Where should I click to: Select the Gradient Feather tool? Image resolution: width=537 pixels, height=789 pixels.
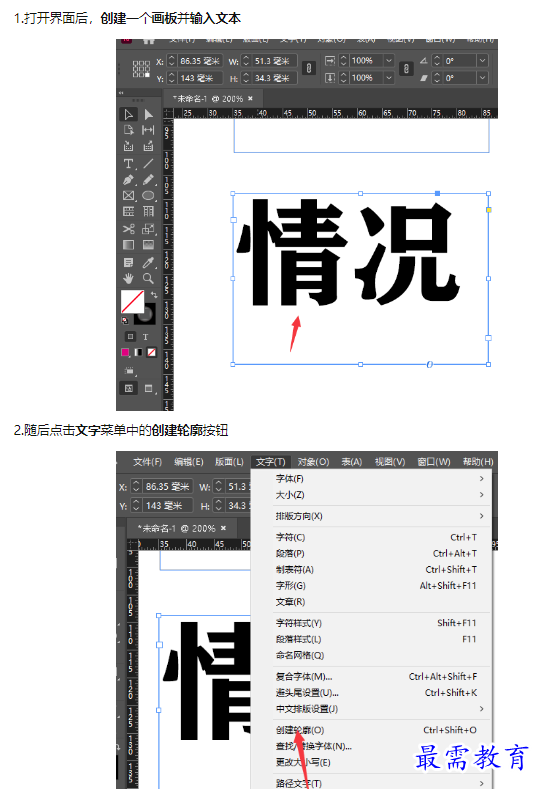148,245
